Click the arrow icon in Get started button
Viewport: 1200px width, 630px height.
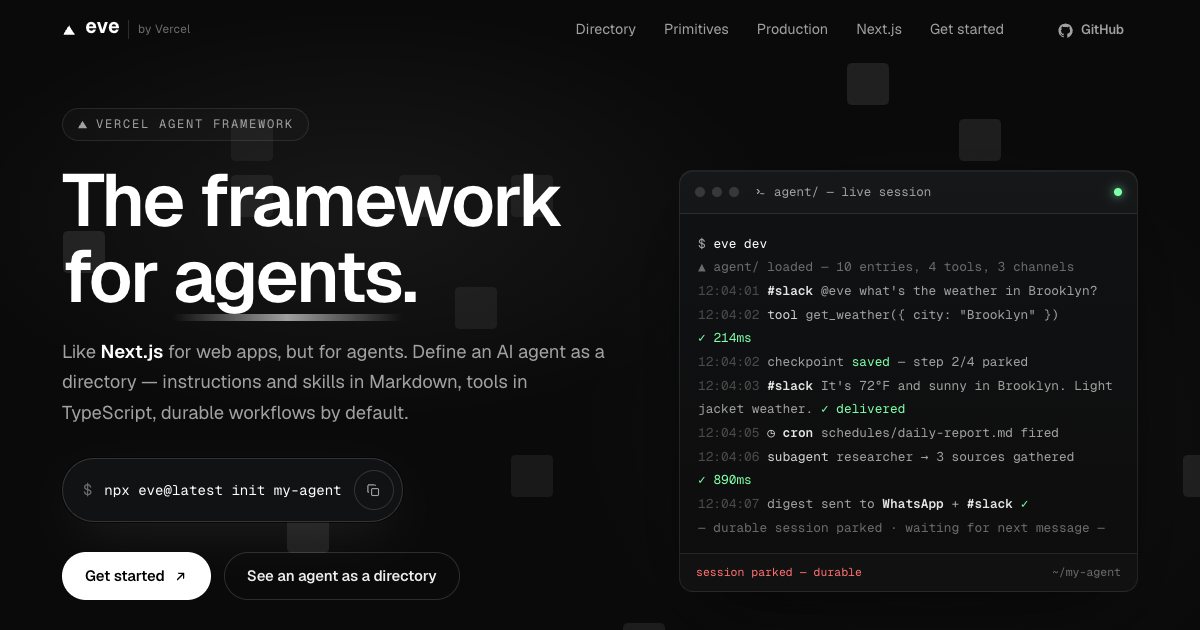tap(180, 576)
